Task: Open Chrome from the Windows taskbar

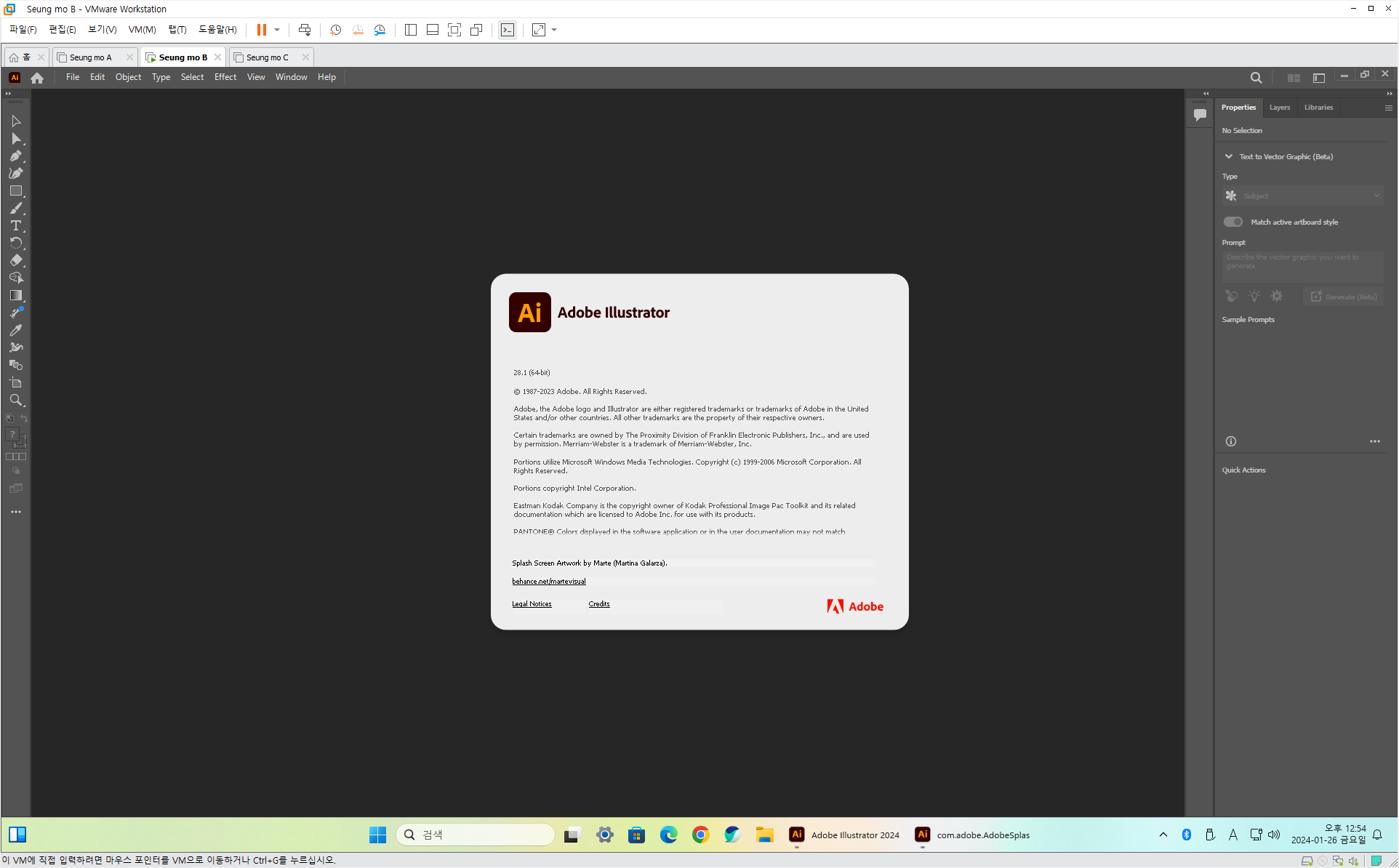Action: (x=700, y=835)
